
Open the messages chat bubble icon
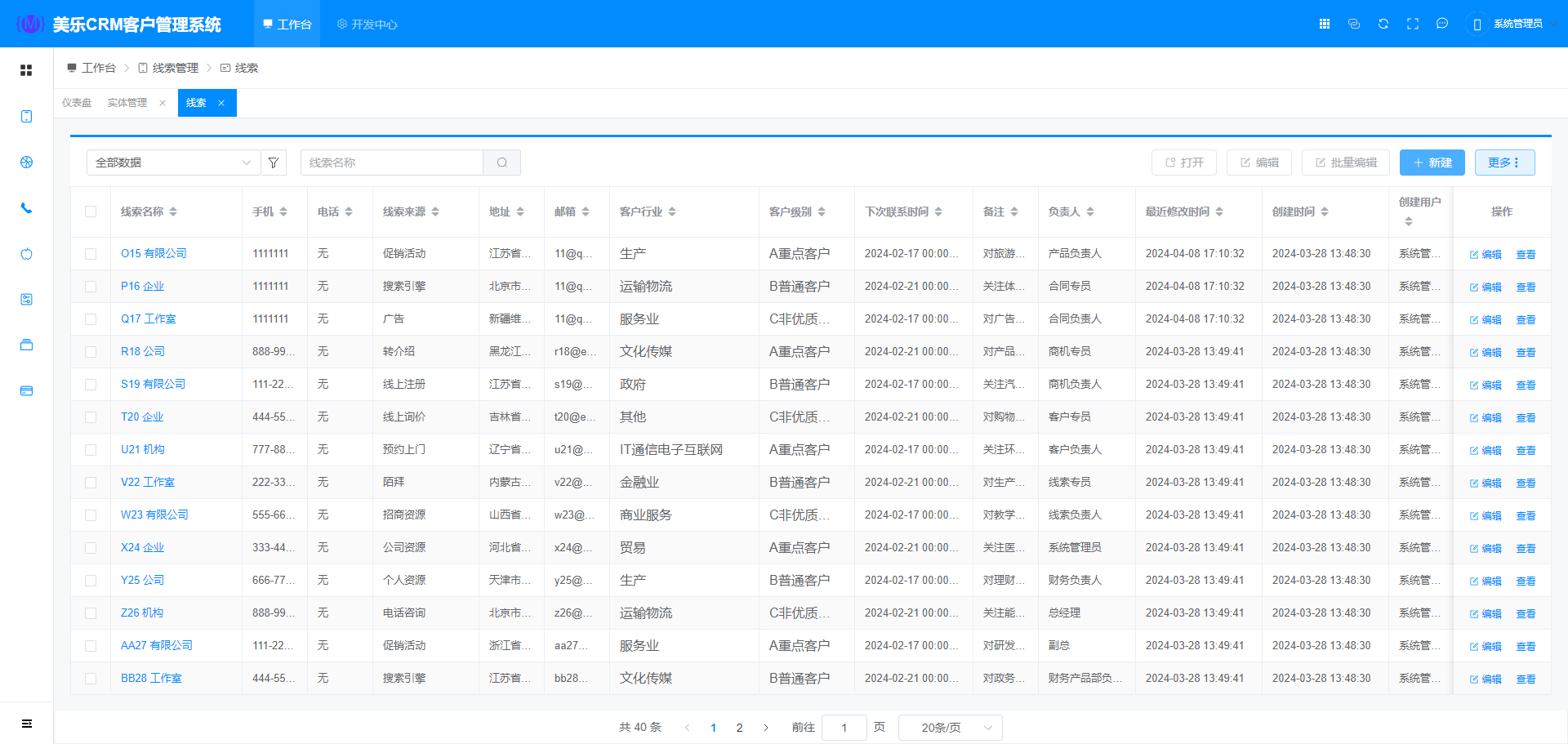pyautogui.click(x=1442, y=24)
